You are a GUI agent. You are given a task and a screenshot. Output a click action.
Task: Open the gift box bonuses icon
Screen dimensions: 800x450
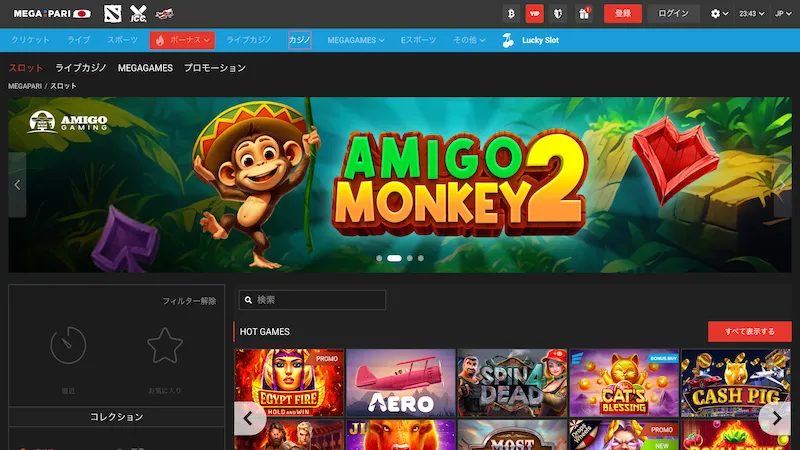[x=584, y=14]
